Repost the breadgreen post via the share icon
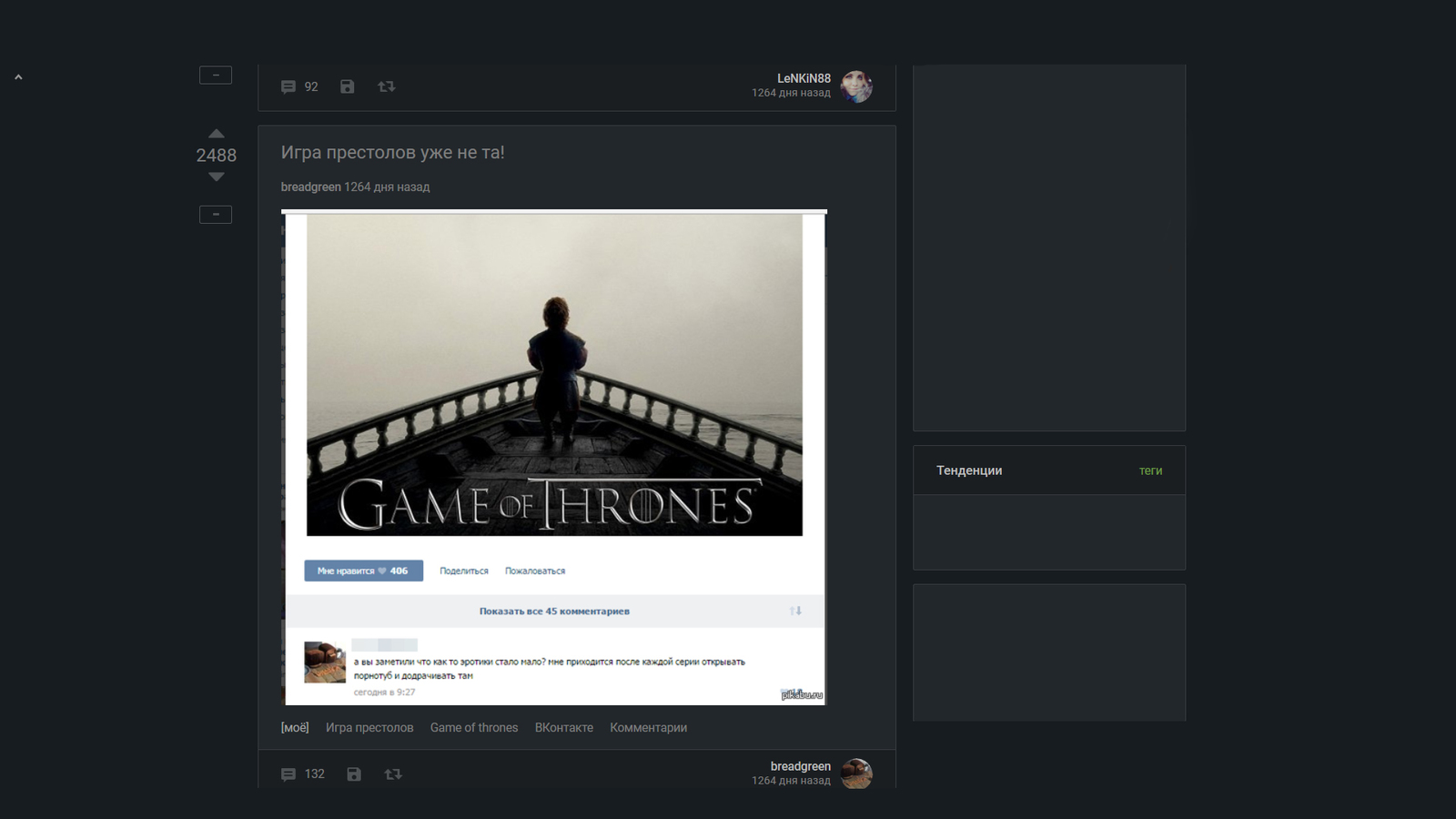 [x=393, y=774]
